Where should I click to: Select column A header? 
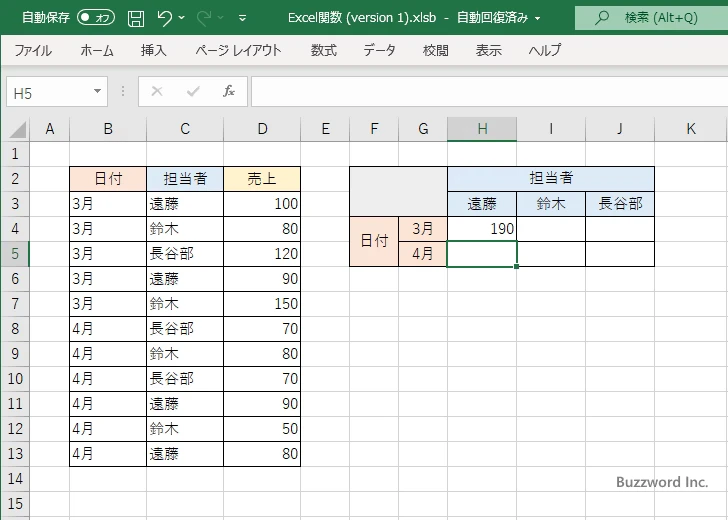pyautogui.click(x=50, y=129)
